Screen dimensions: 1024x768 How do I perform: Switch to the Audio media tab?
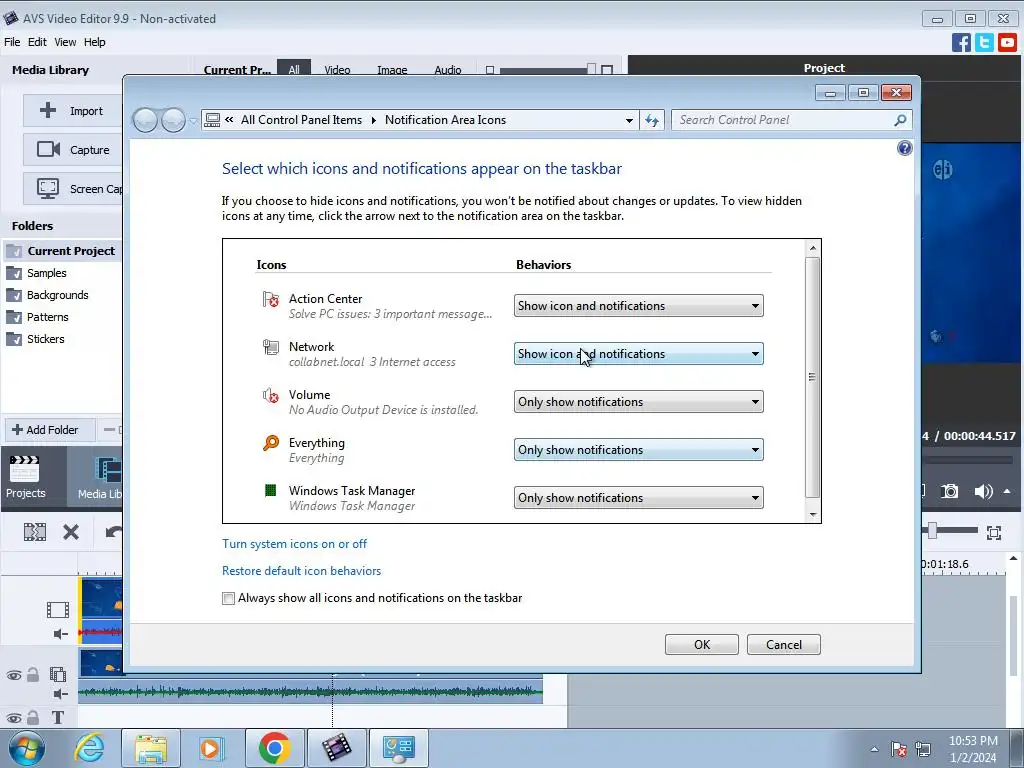coord(447,69)
